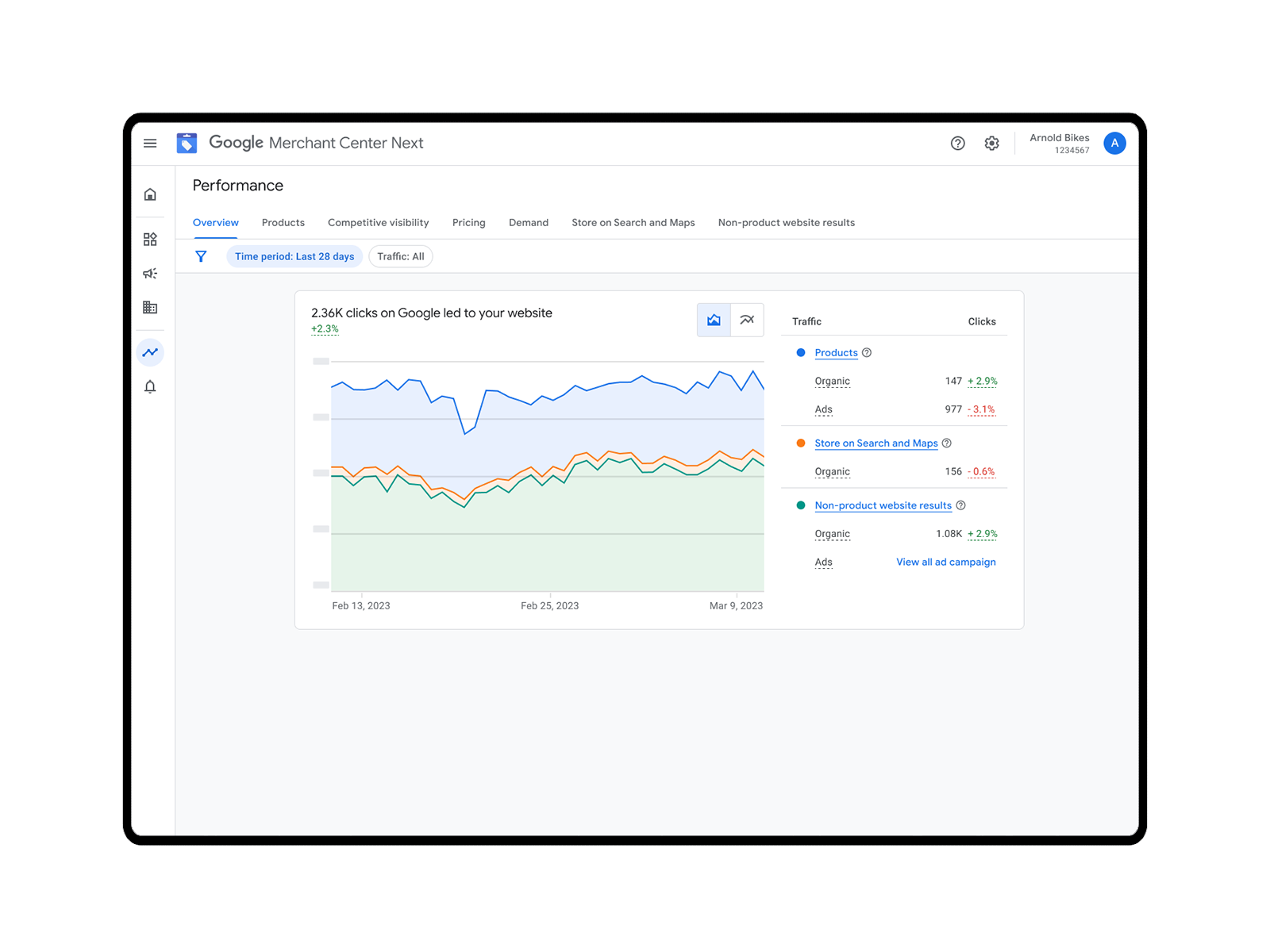
Task: Open the settings gear icon
Action: [991, 144]
